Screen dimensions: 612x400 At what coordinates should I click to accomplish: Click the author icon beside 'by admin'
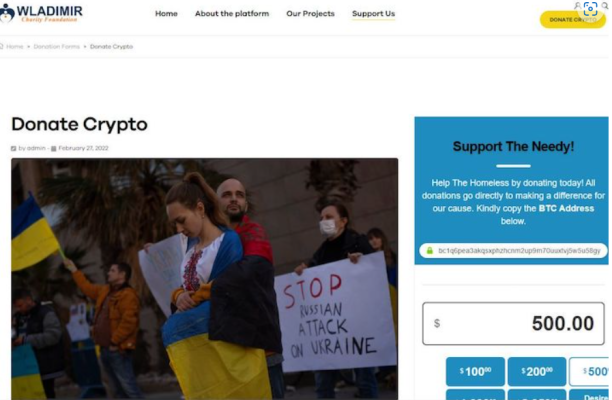(14, 148)
